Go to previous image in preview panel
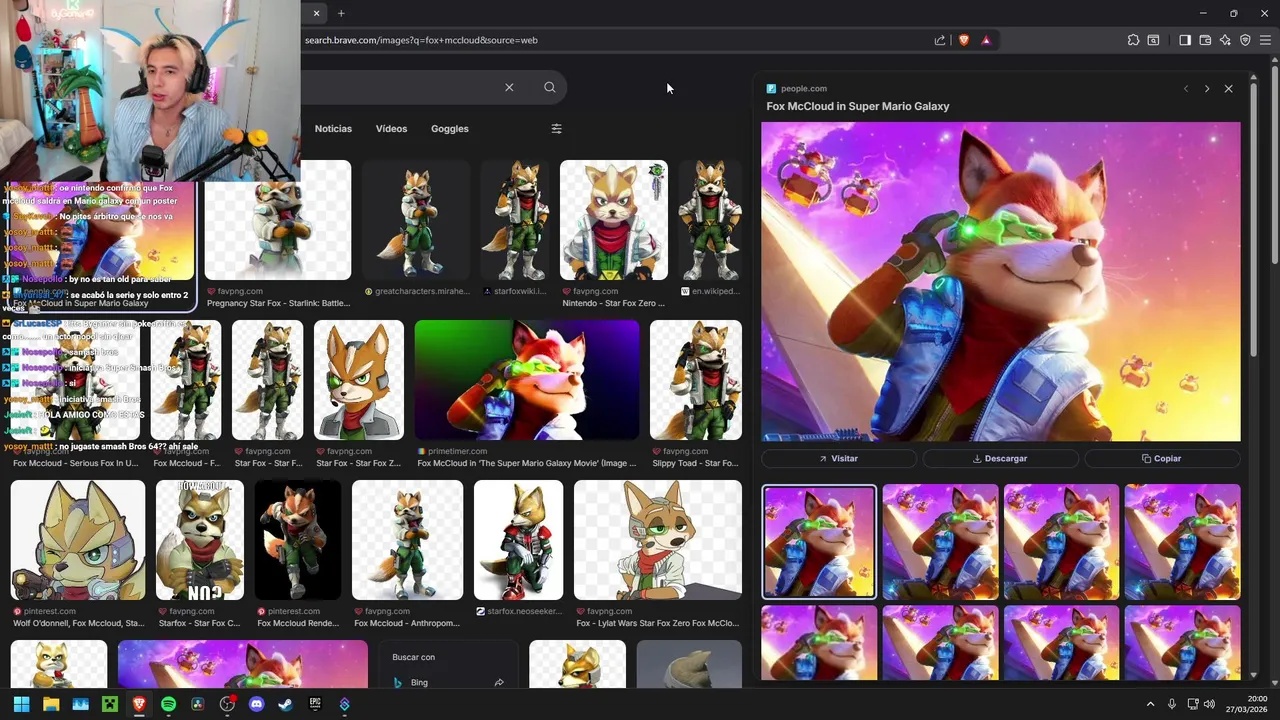1280x720 pixels. (1186, 88)
